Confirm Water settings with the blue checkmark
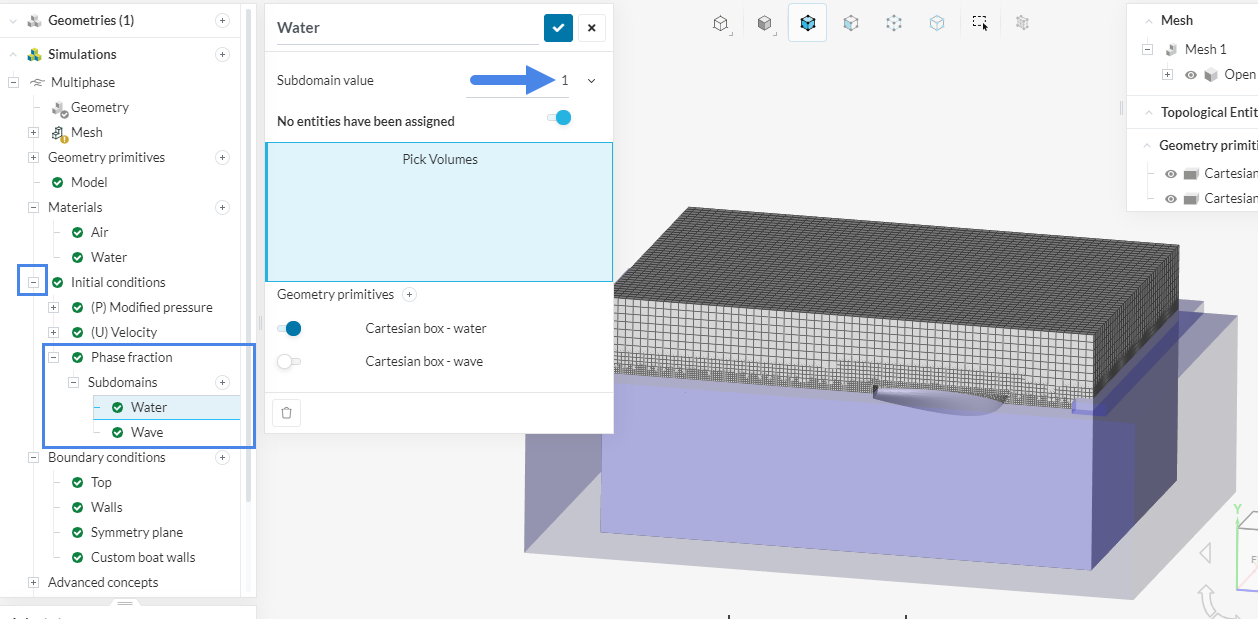The height and width of the screenshot is (619, 1258). coord(558,28)
